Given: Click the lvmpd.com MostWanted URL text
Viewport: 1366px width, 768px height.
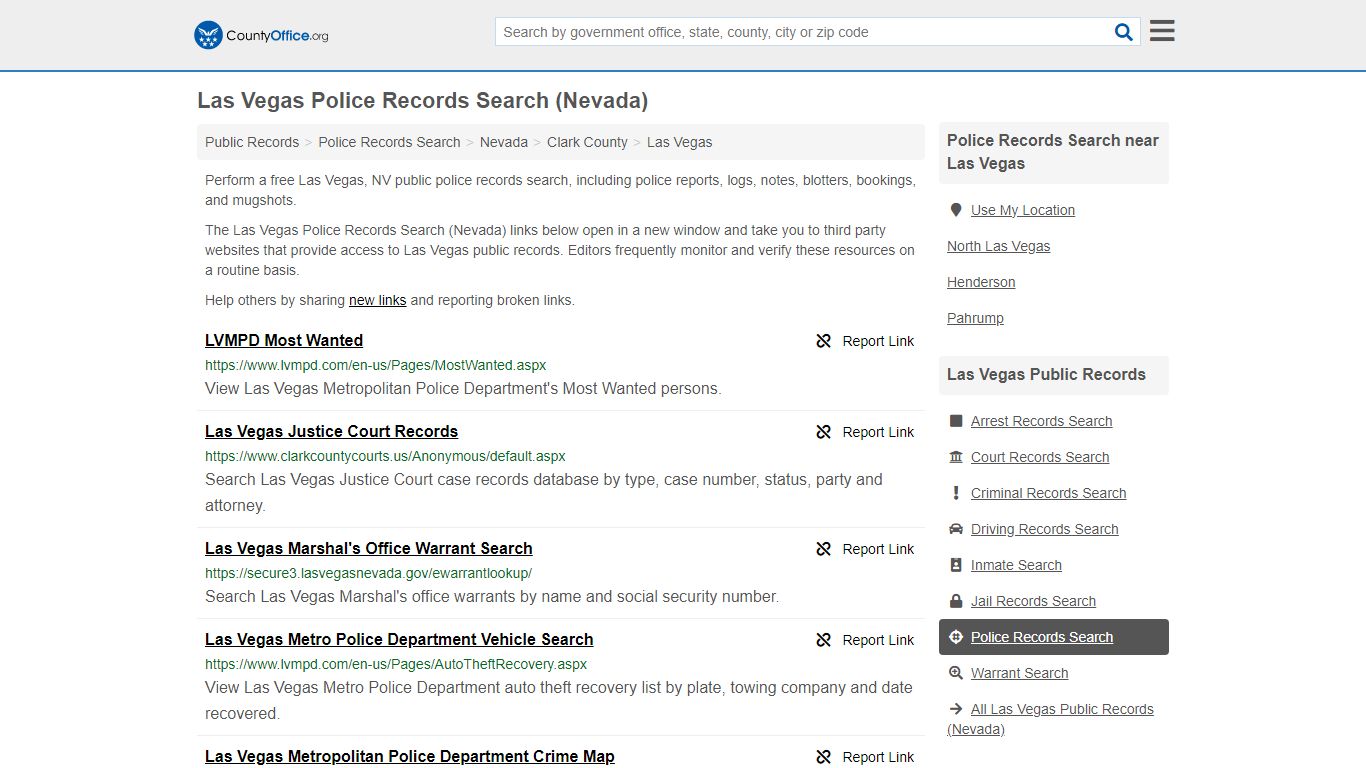Looking at the screenshot, I should (376, 365).
